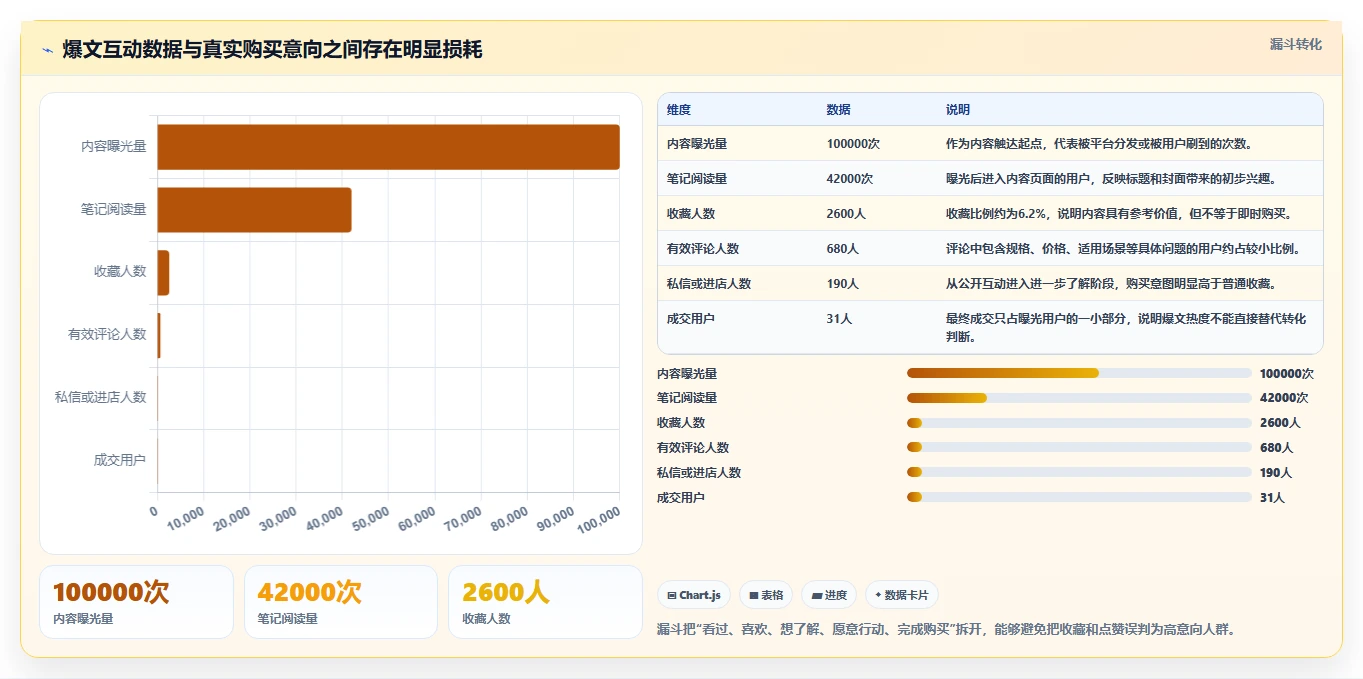Click the 50,000 tick on chart axis
This screenshot has height=679, width=1363.
pyautogui.click(x=370, y=517)
